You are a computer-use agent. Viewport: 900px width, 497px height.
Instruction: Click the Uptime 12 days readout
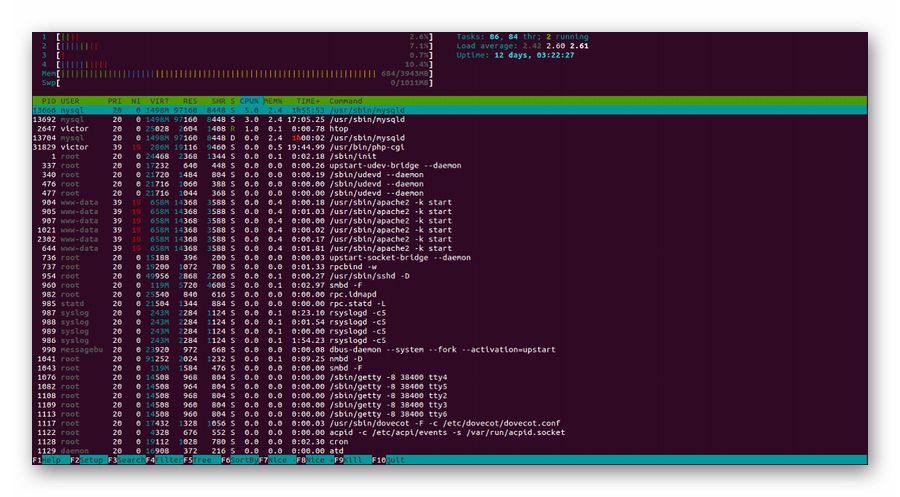(x=515, y=55)
